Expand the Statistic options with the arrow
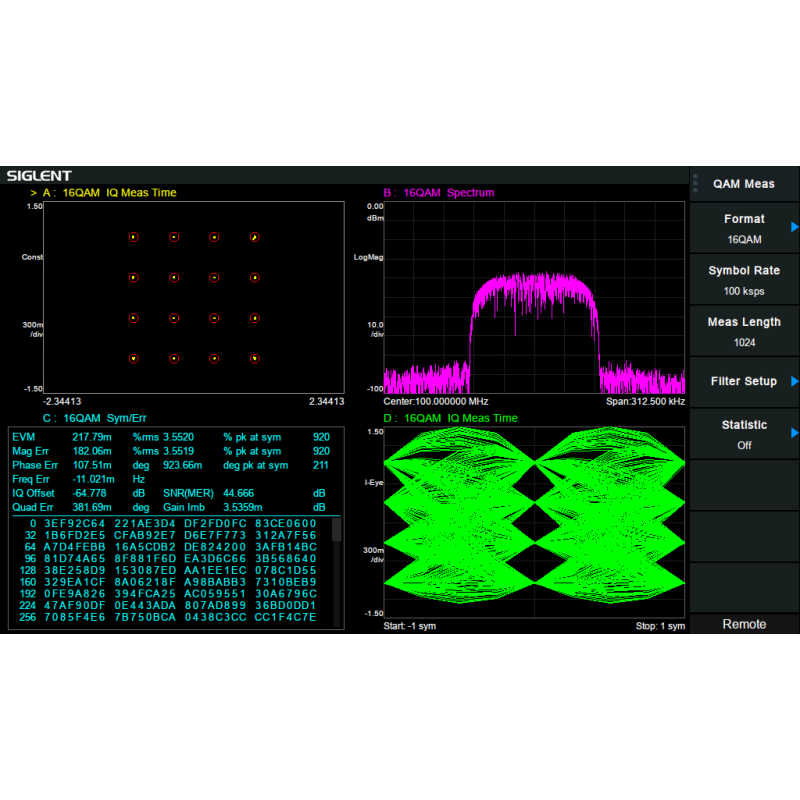800x800 pixels. (794, 433)
